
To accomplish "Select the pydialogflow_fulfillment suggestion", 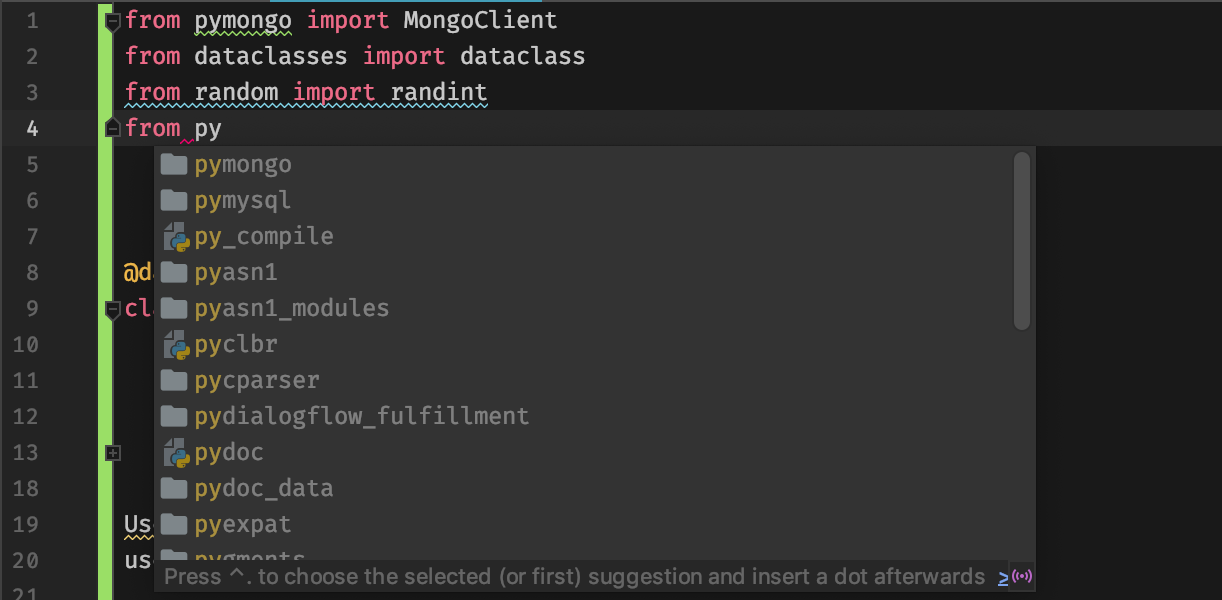I will (x=362, y=415).
